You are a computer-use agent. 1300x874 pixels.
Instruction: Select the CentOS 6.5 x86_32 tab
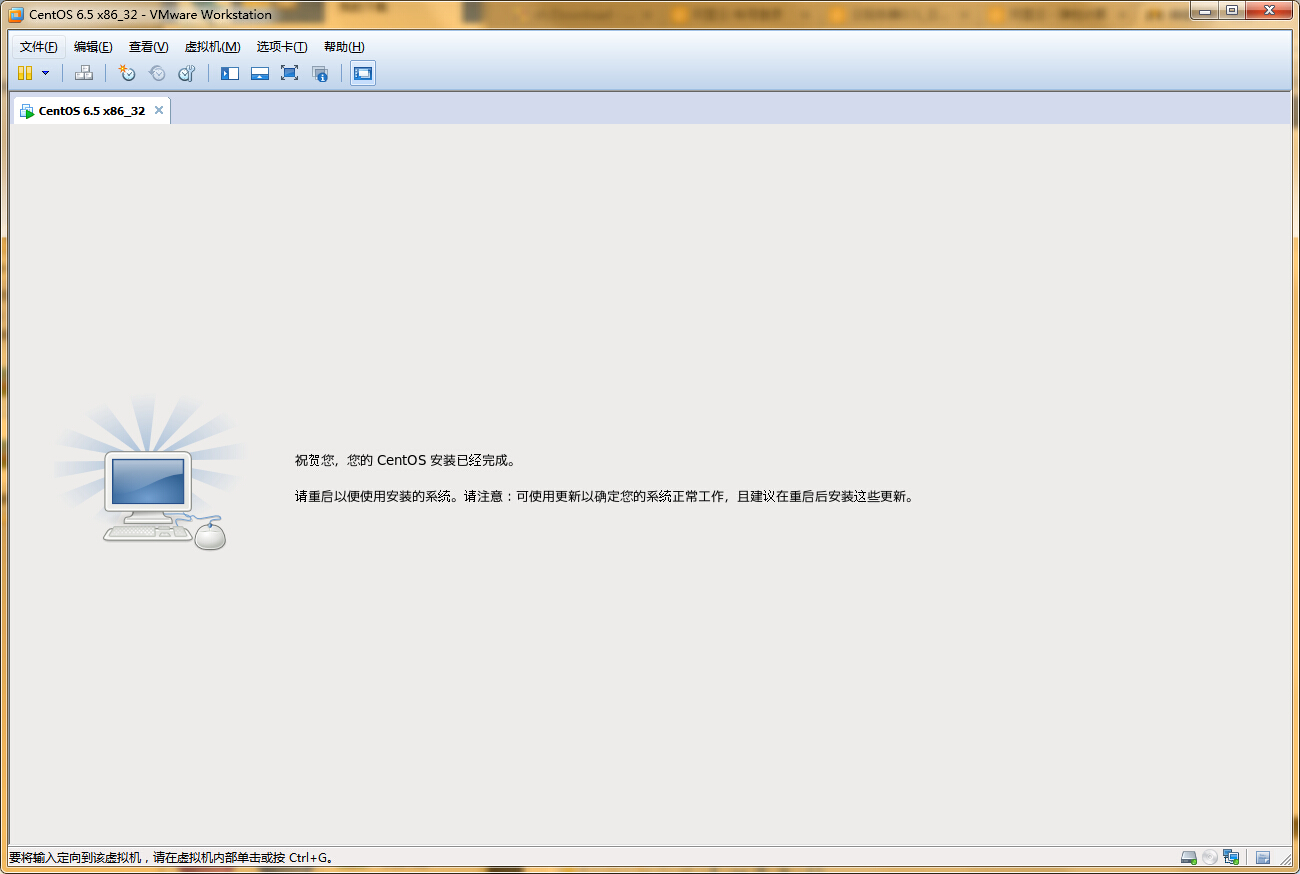tap(91, 111)
